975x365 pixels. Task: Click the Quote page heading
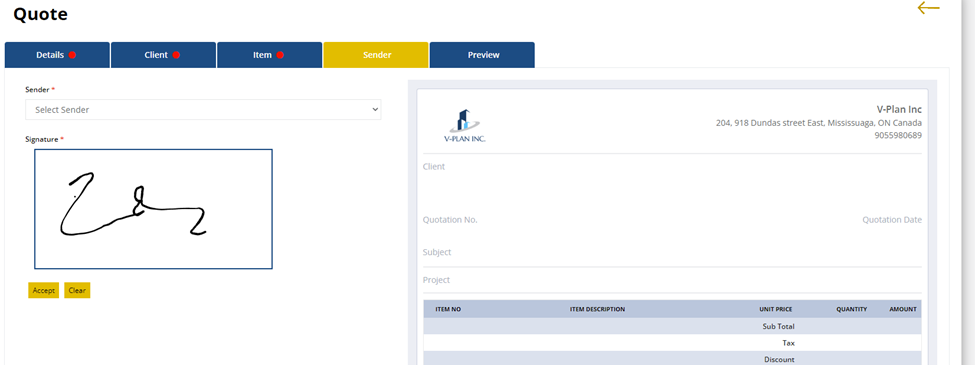40,14
